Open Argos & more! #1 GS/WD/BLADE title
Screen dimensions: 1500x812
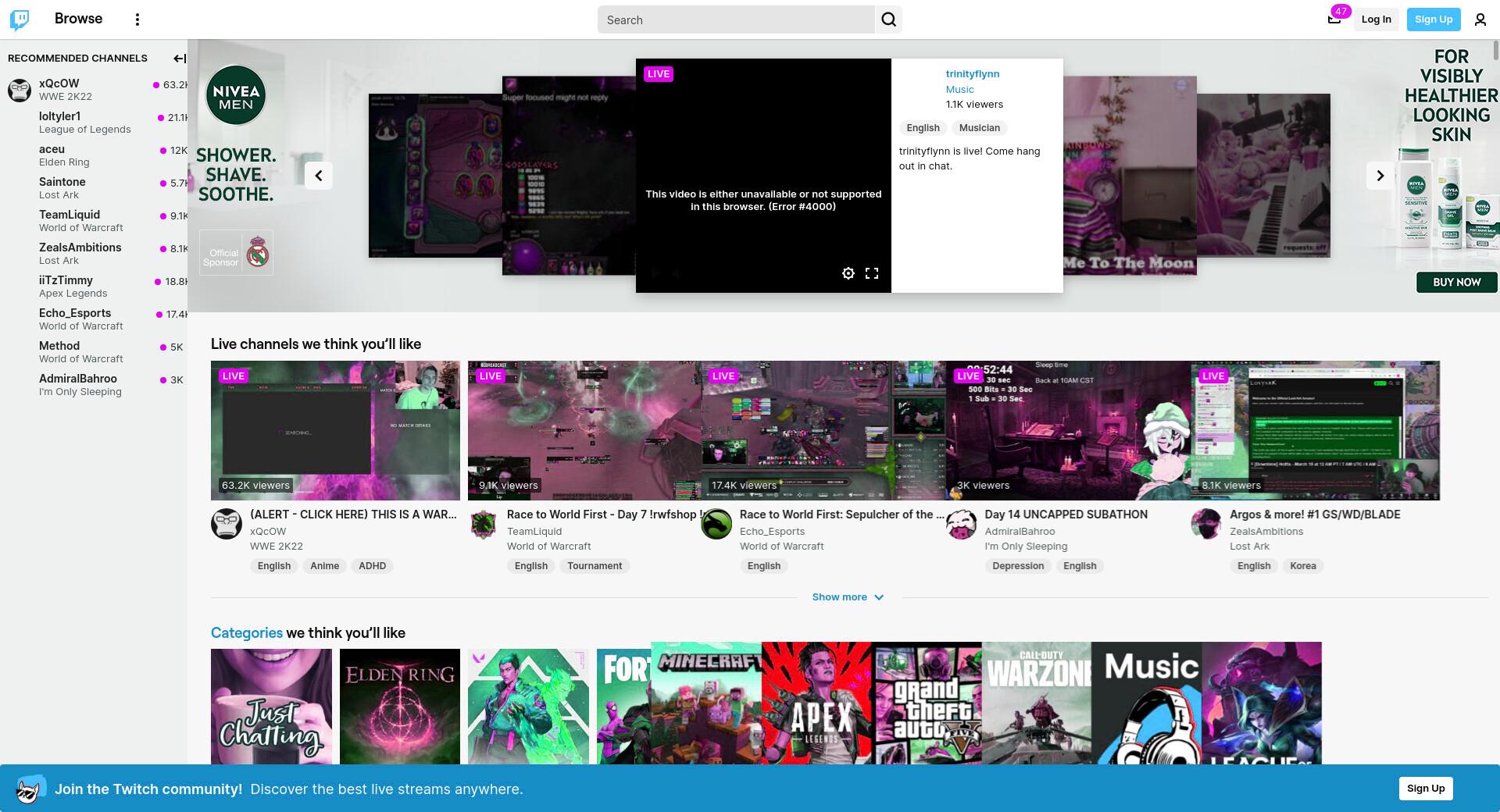pos(1315,515)
